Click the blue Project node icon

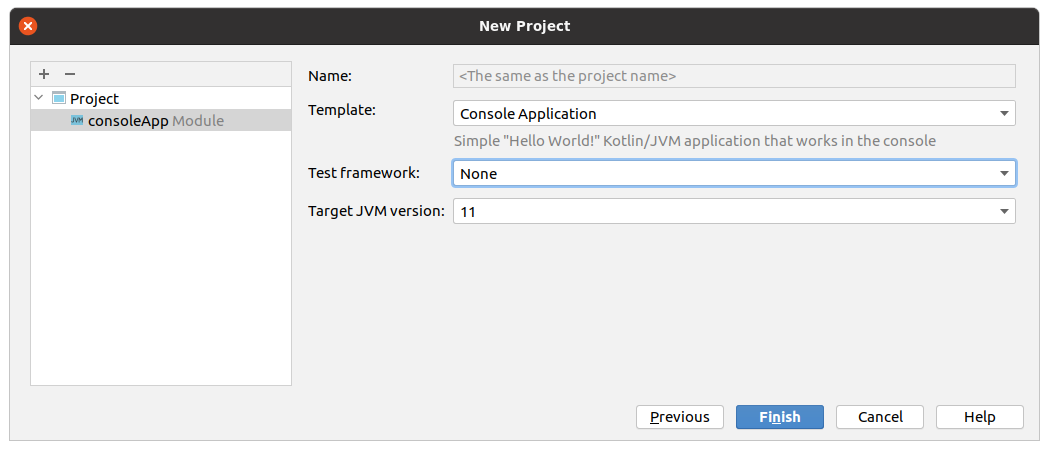pyautogui.click(x=59, y=98)
